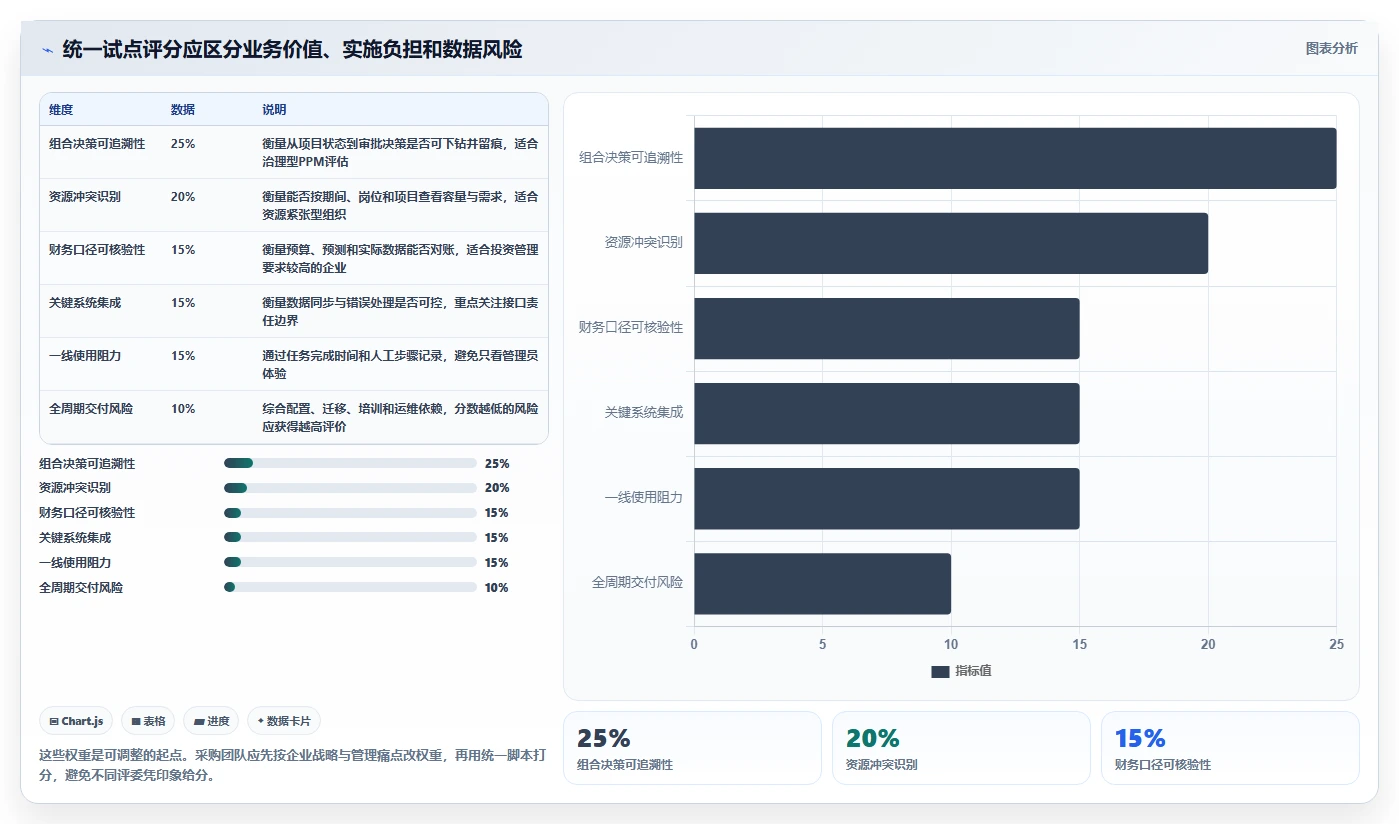The width and height of the screenshot is (1399, 824).
Task: Click the 关键系统集成 chart bar
Action: 887,413
